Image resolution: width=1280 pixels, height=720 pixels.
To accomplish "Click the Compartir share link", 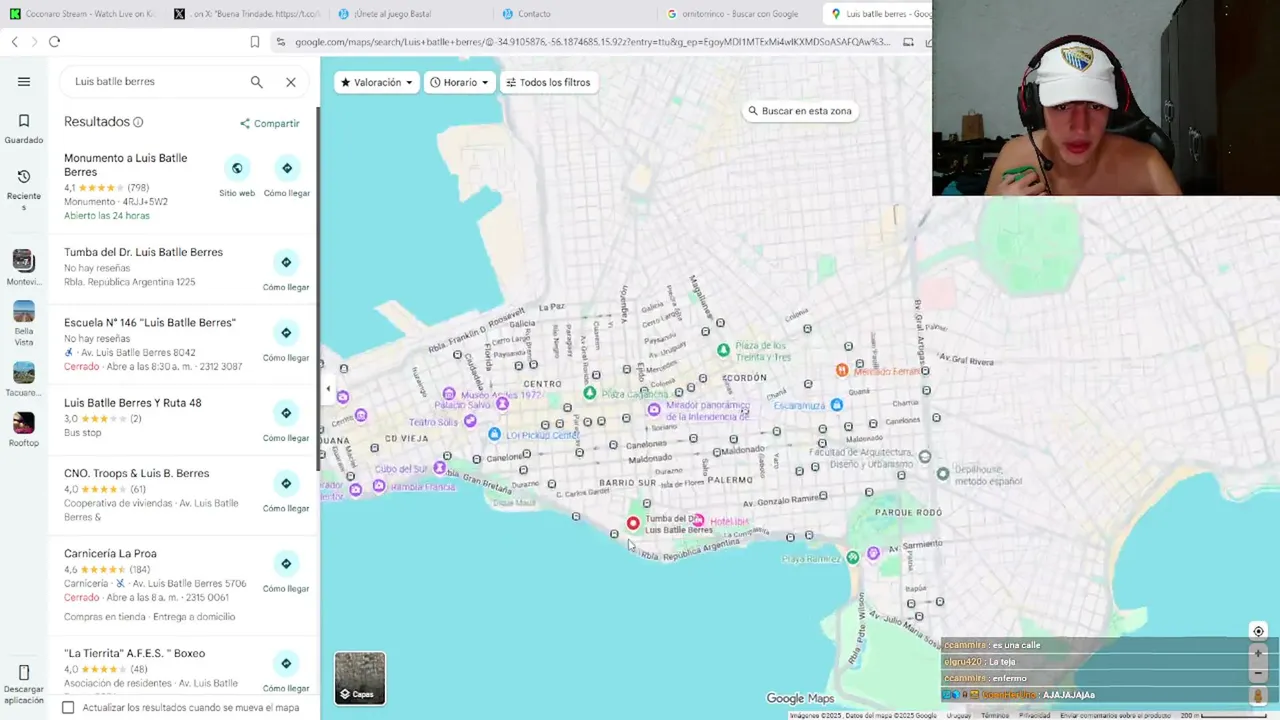I will click(269, 123).
